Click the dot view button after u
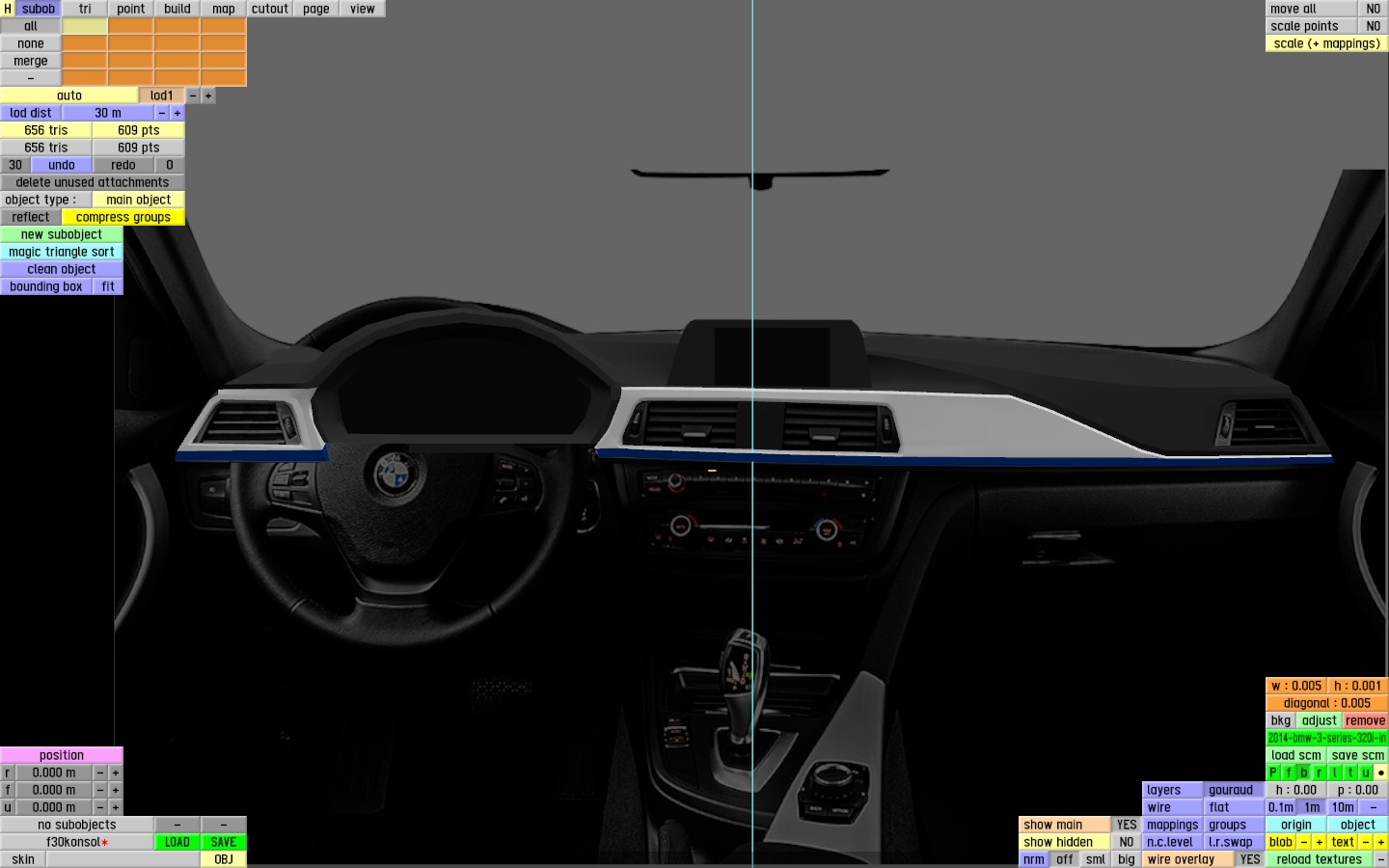Viewport: 1389px width, 868px height. tap(1381, 773)
